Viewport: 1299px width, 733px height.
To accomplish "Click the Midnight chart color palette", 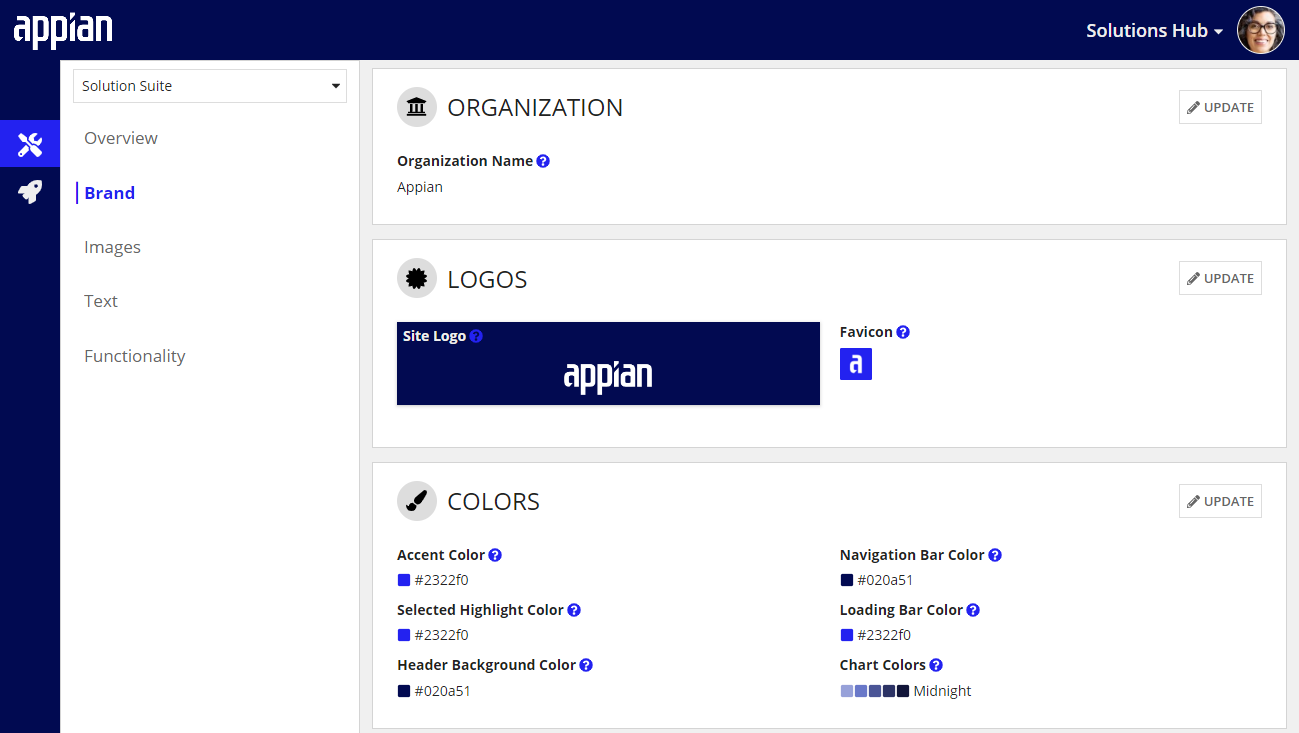I will 875,691.
